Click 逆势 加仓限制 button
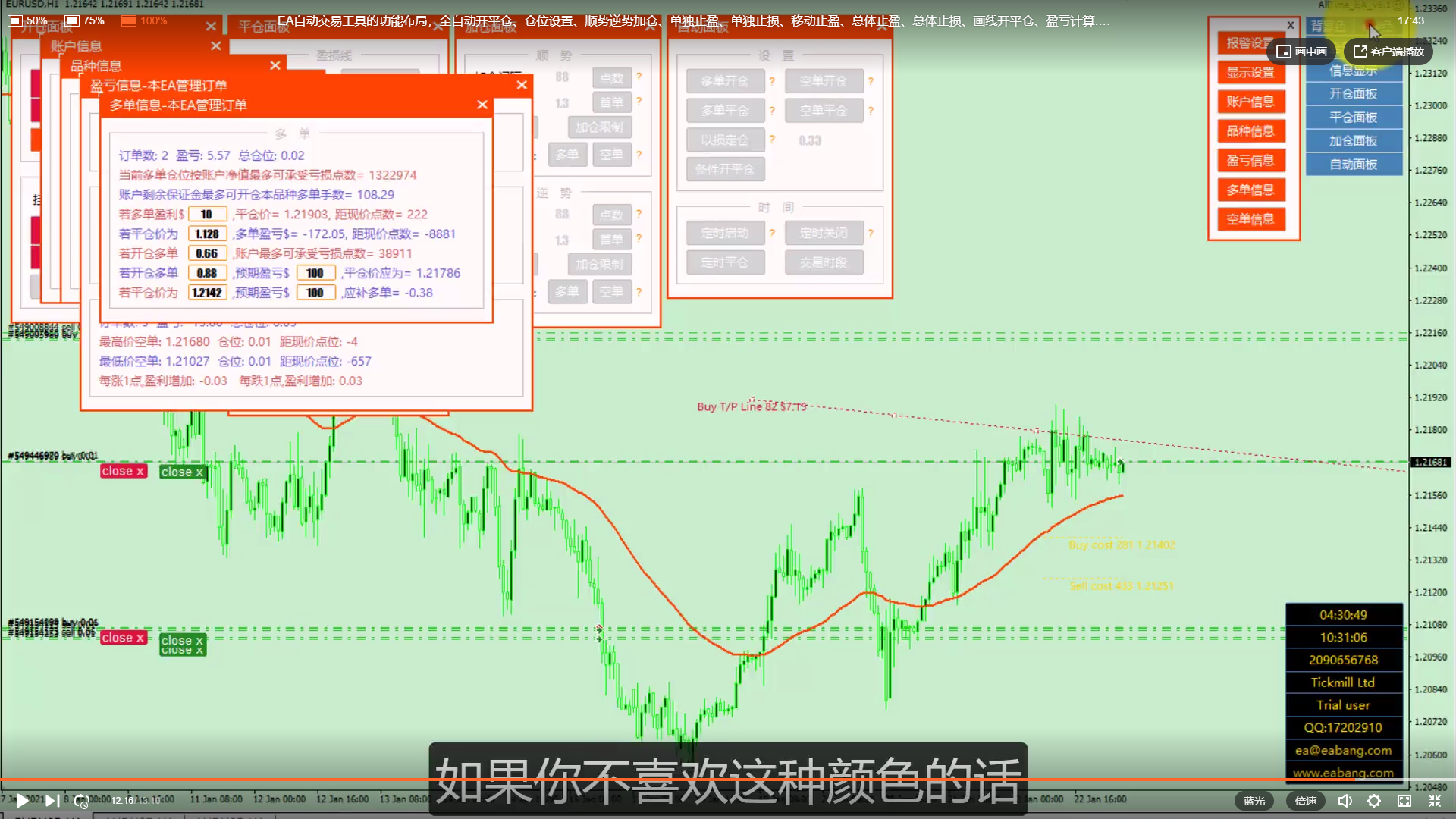This screenshot has width=1456, height=819. click(x=599, y=265)
